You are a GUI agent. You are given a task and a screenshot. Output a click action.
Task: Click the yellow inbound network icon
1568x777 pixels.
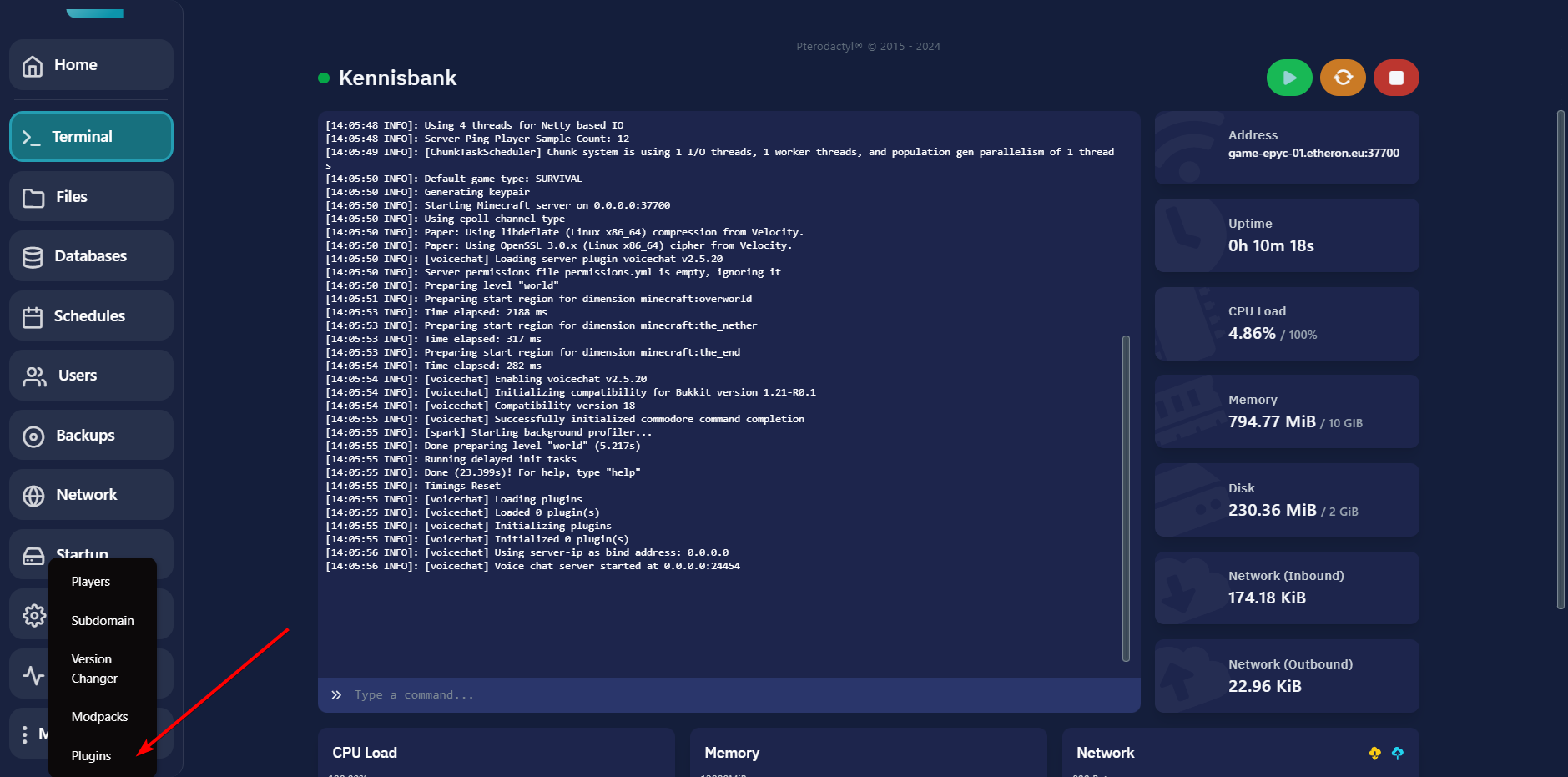click(1374, 754)
